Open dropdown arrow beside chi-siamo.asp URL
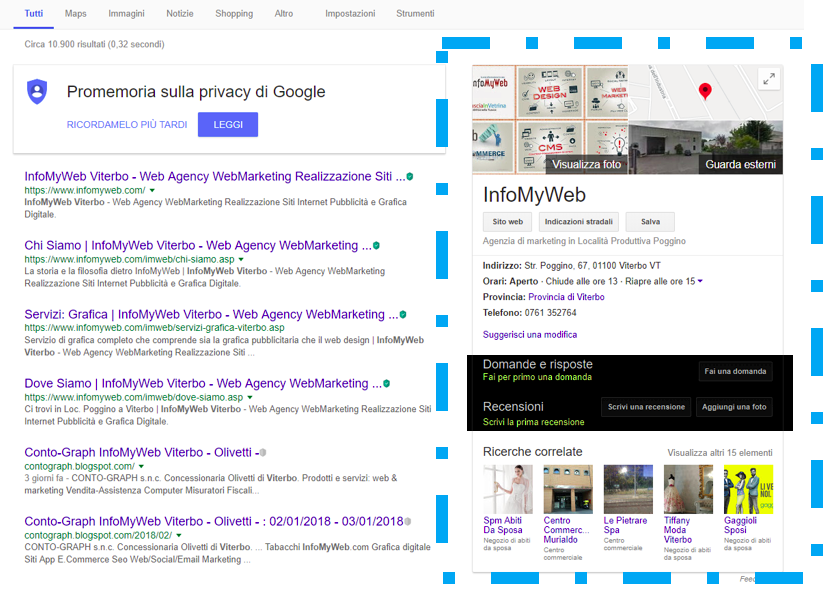Viewport: 831px width, 594px height. pyautogui.click(x=241, y=259)
